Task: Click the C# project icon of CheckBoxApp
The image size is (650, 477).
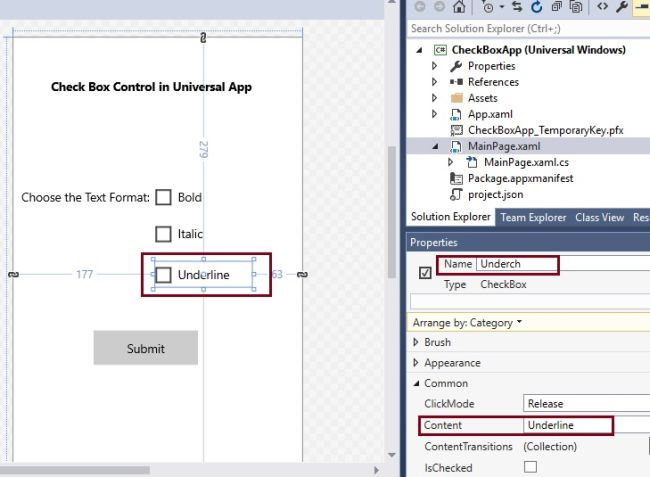Action: [440, 50]
